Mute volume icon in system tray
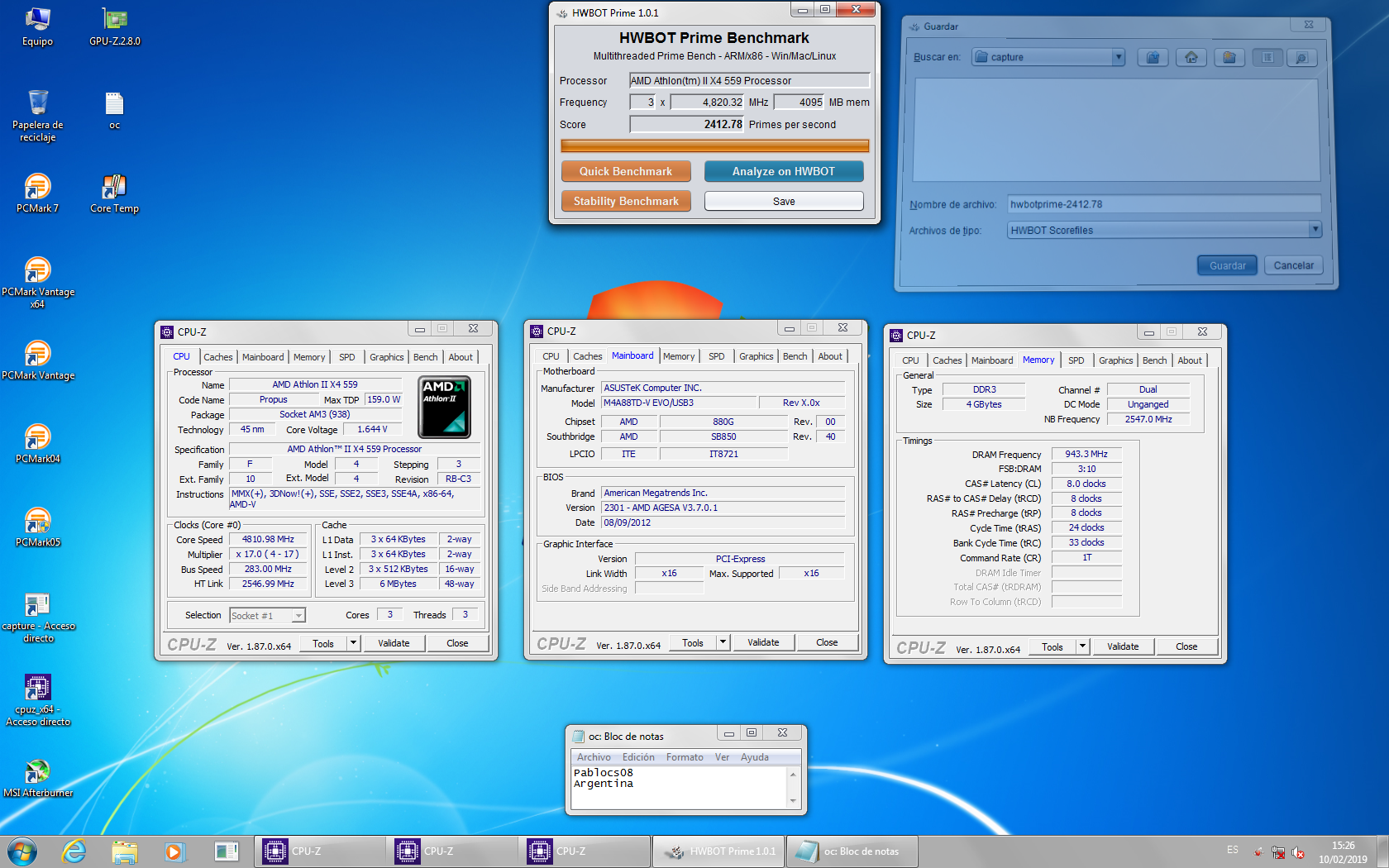The width and height of the screenshot is (1389, 868). 1298,852
